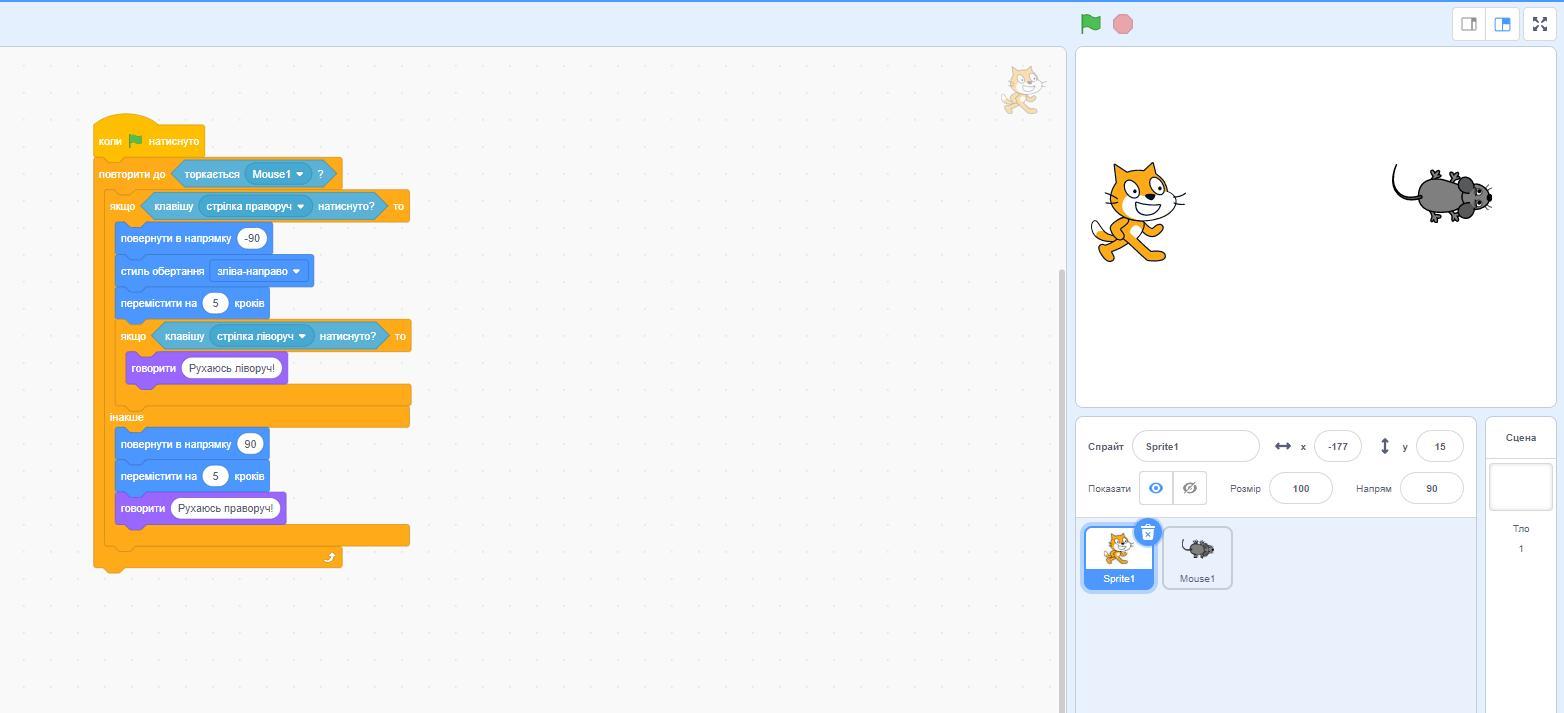Image resolution: width=1564 pixels, height=713 pixels.
Task: Click the cat sprite on the stage
Action: click(x=1138, y=212)
